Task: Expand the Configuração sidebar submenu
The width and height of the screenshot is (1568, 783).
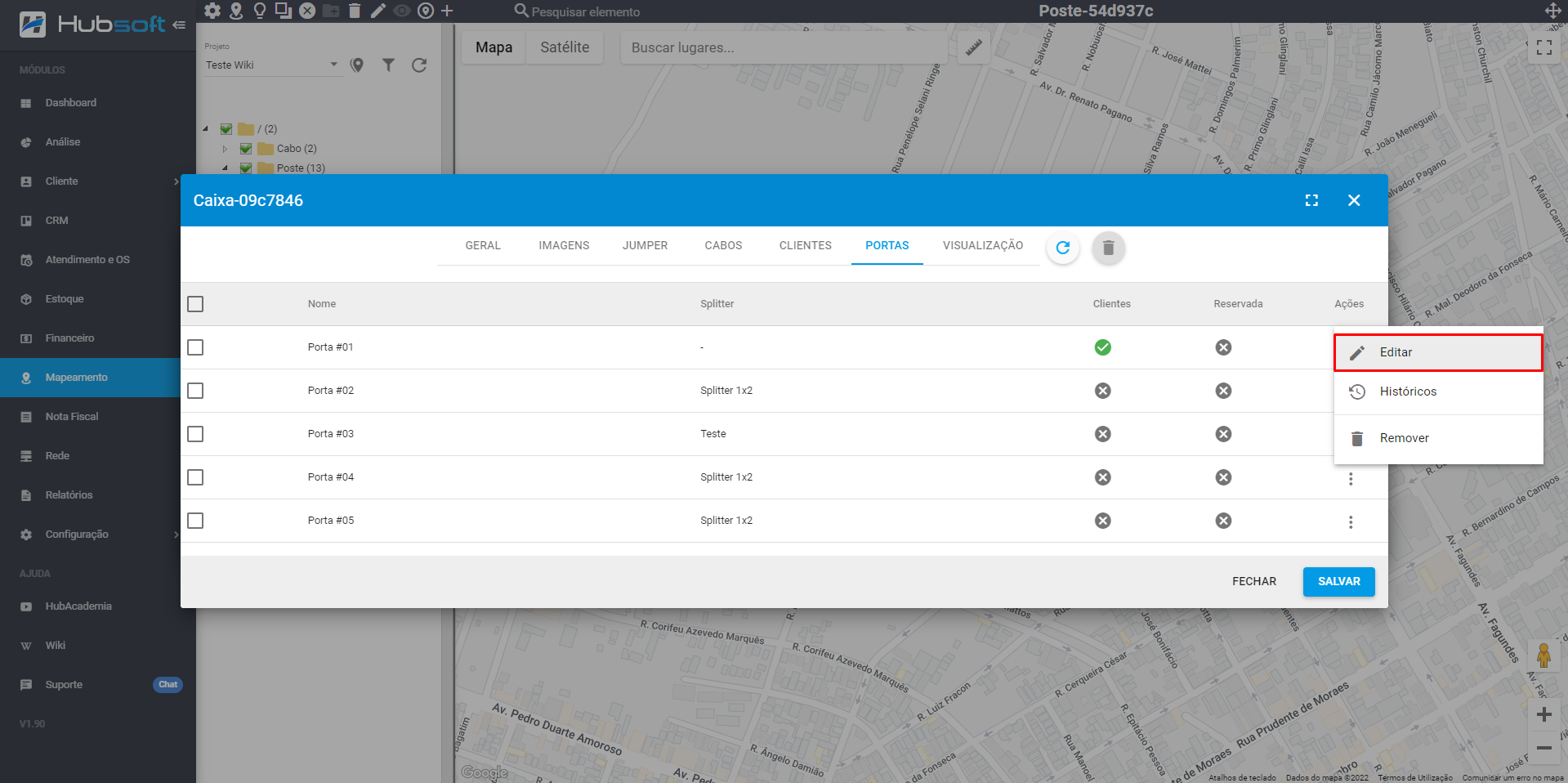Action: (x=176, y=535)
